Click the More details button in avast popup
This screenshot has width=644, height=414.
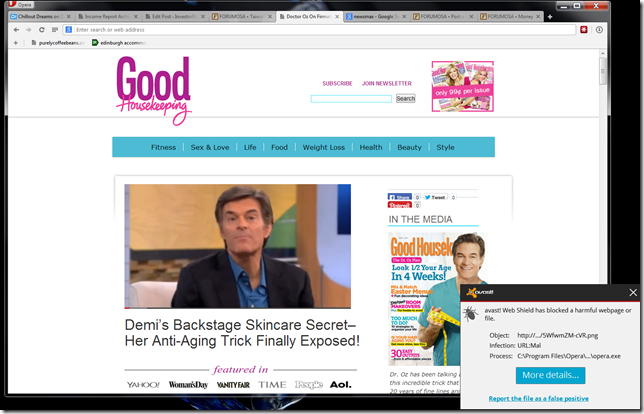pyautogui.click(x=551, y=375)
